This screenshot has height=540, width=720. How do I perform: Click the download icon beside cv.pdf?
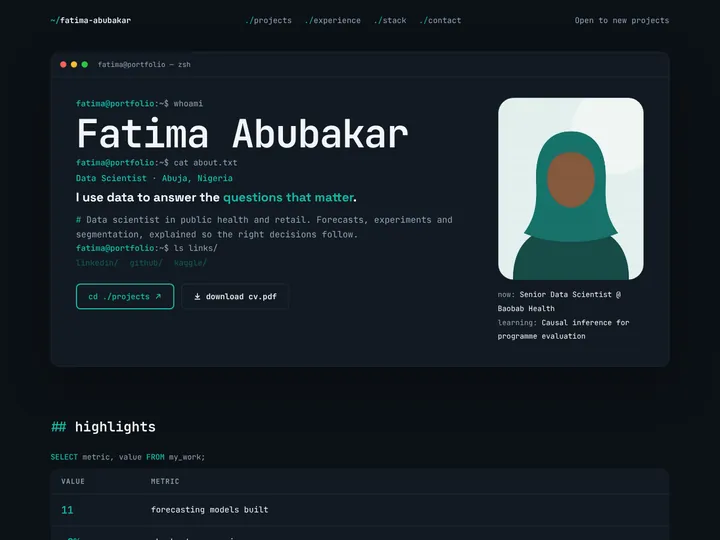(197, 297)
